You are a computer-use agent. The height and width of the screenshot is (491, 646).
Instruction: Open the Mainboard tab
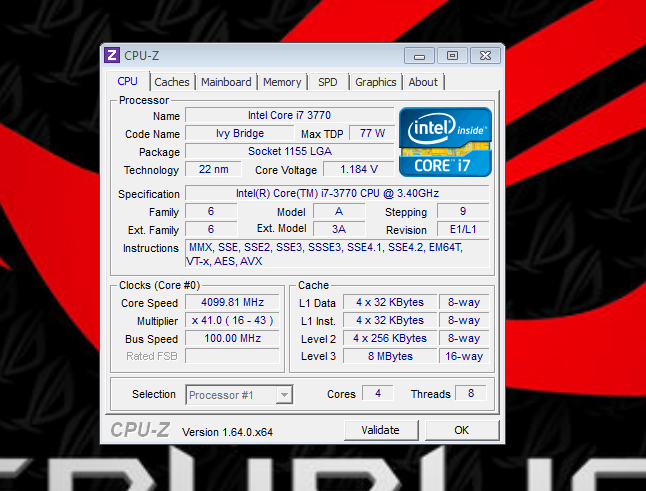pyautogui.click(x=226, y=82)
